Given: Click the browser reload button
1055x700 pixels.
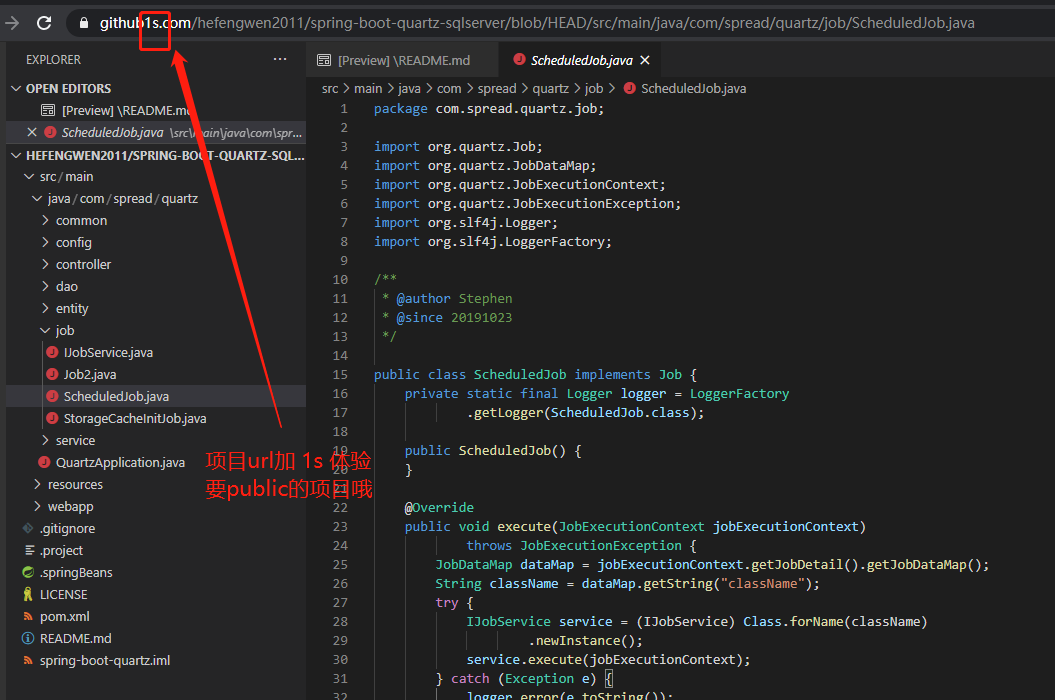Looking at the screenshot, I should pos(44,23).
